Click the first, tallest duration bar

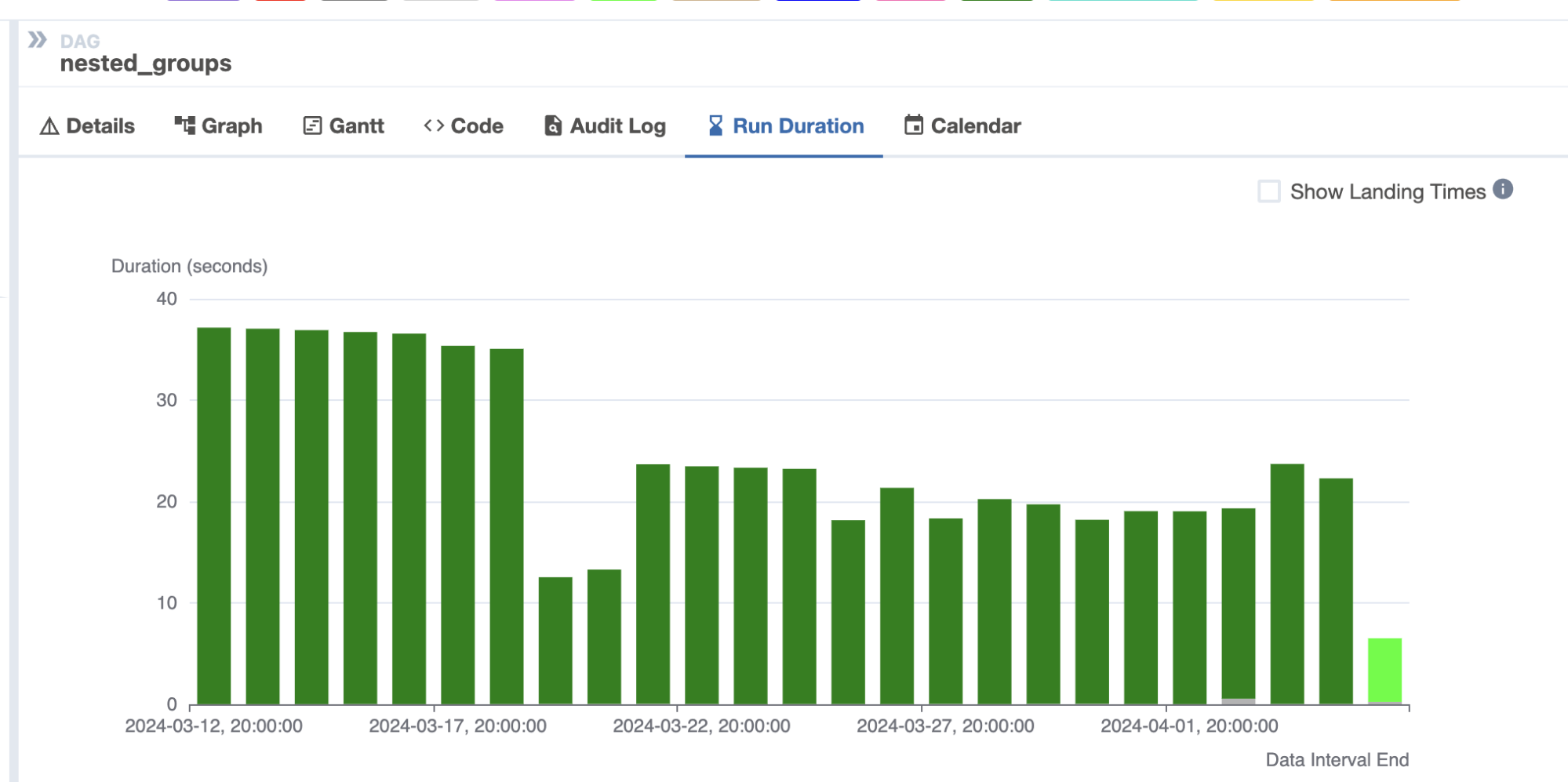(213, 515)
